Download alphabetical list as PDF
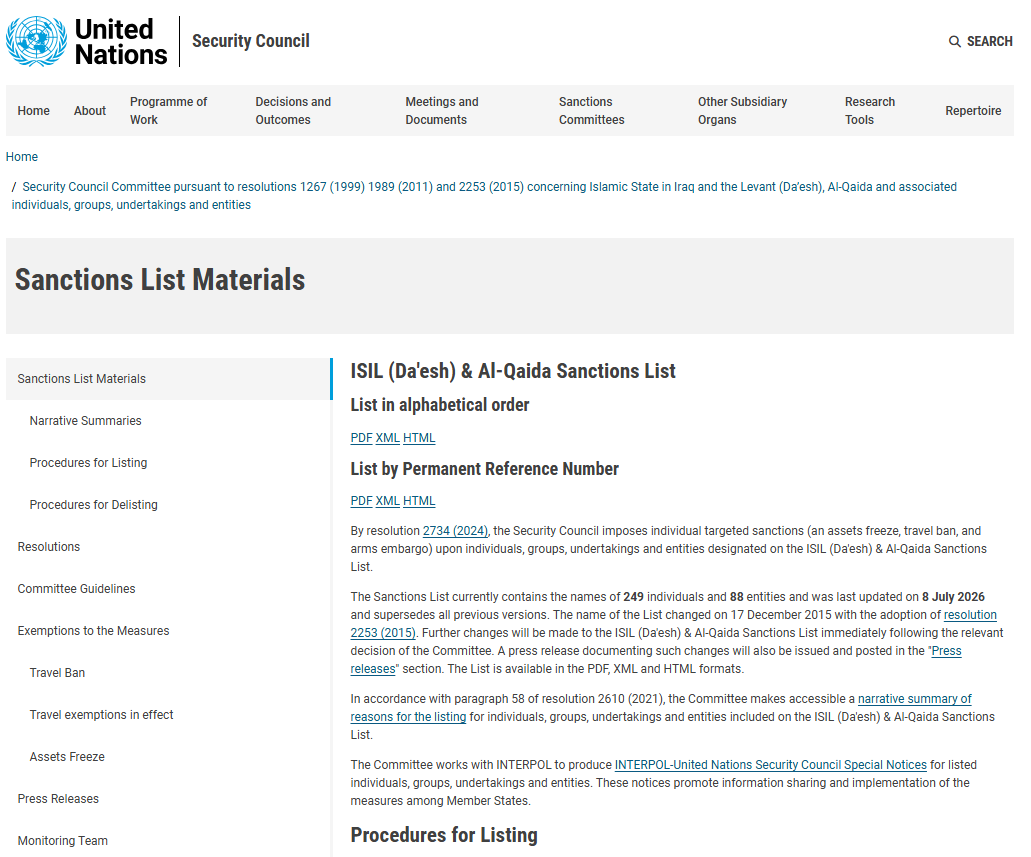 pos(361,438)
